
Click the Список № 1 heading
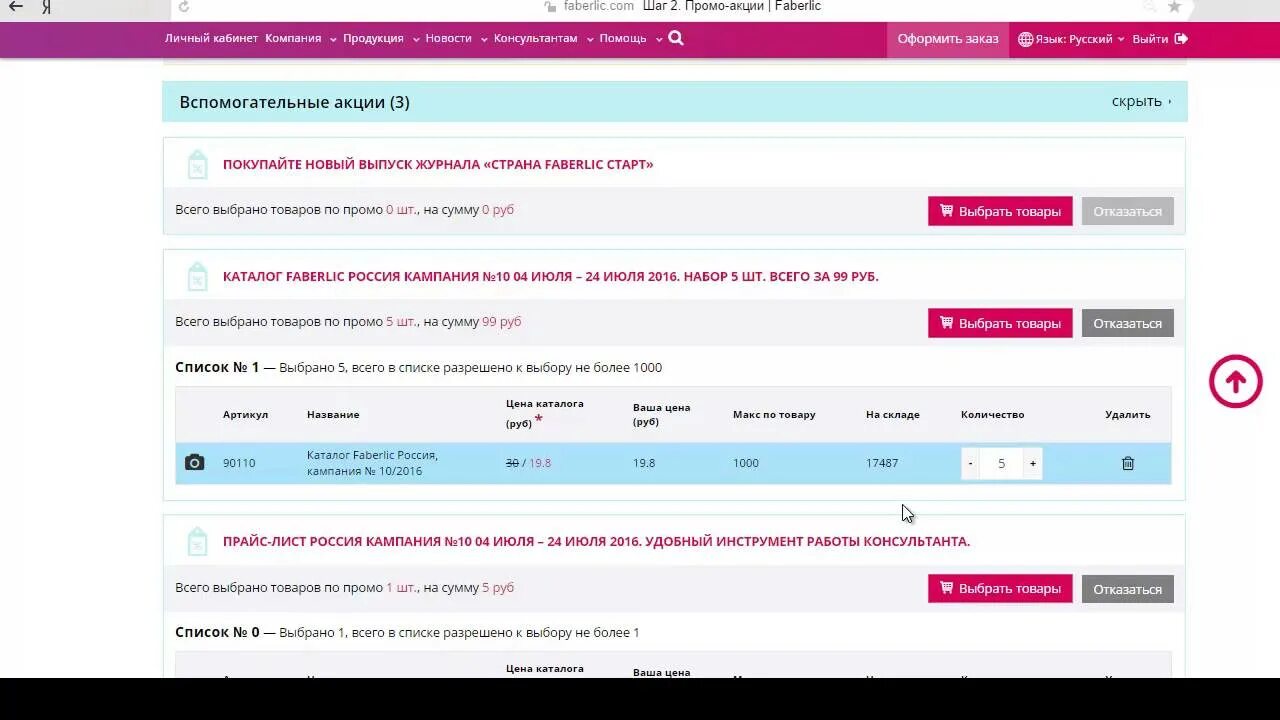pyautogui.click(x=217, y=367)
